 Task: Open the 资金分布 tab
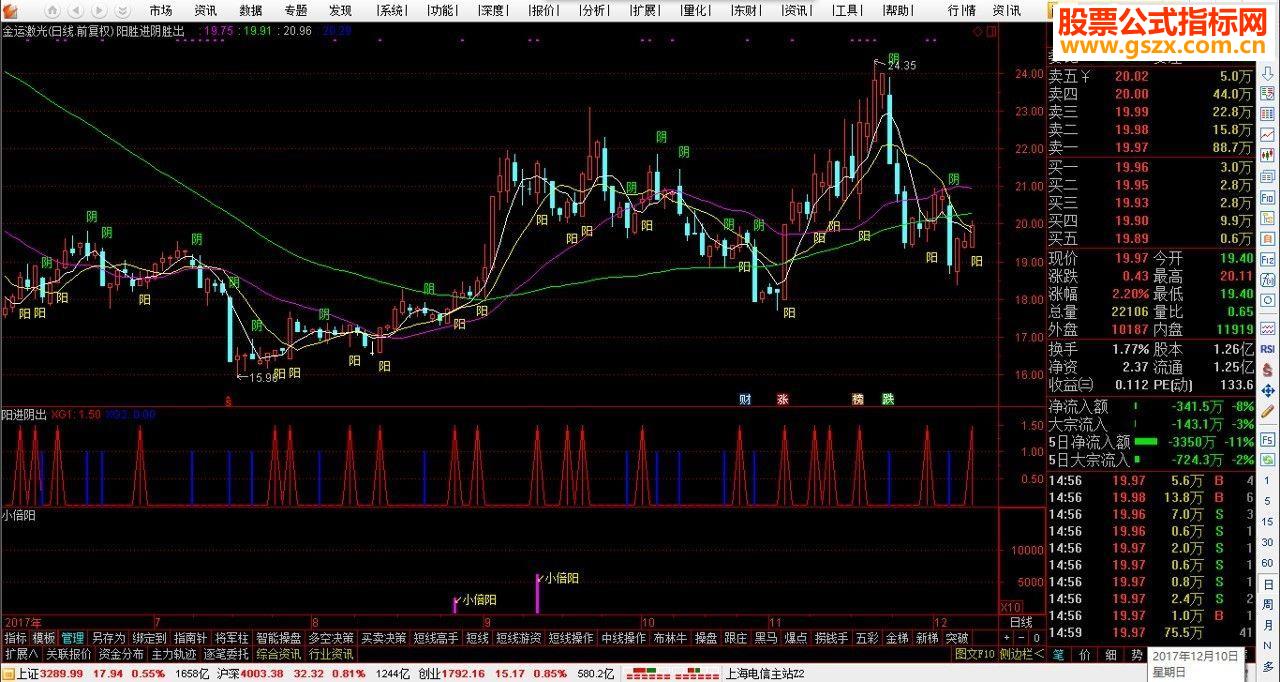[121, 654]
